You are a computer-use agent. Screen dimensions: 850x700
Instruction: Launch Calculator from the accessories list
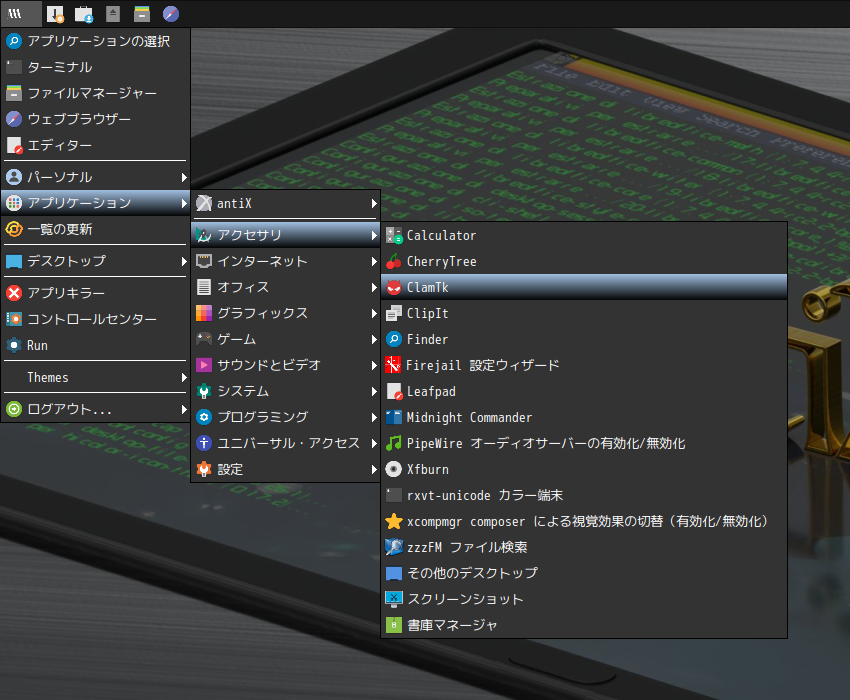coord(584,236)
